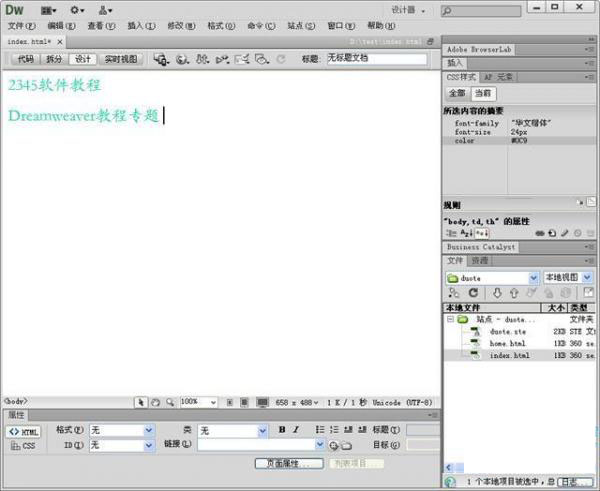Switch to the 资源 tab
Image resolution: width=600 pixels, height=491 pixels.
click(x=479, y=261)
